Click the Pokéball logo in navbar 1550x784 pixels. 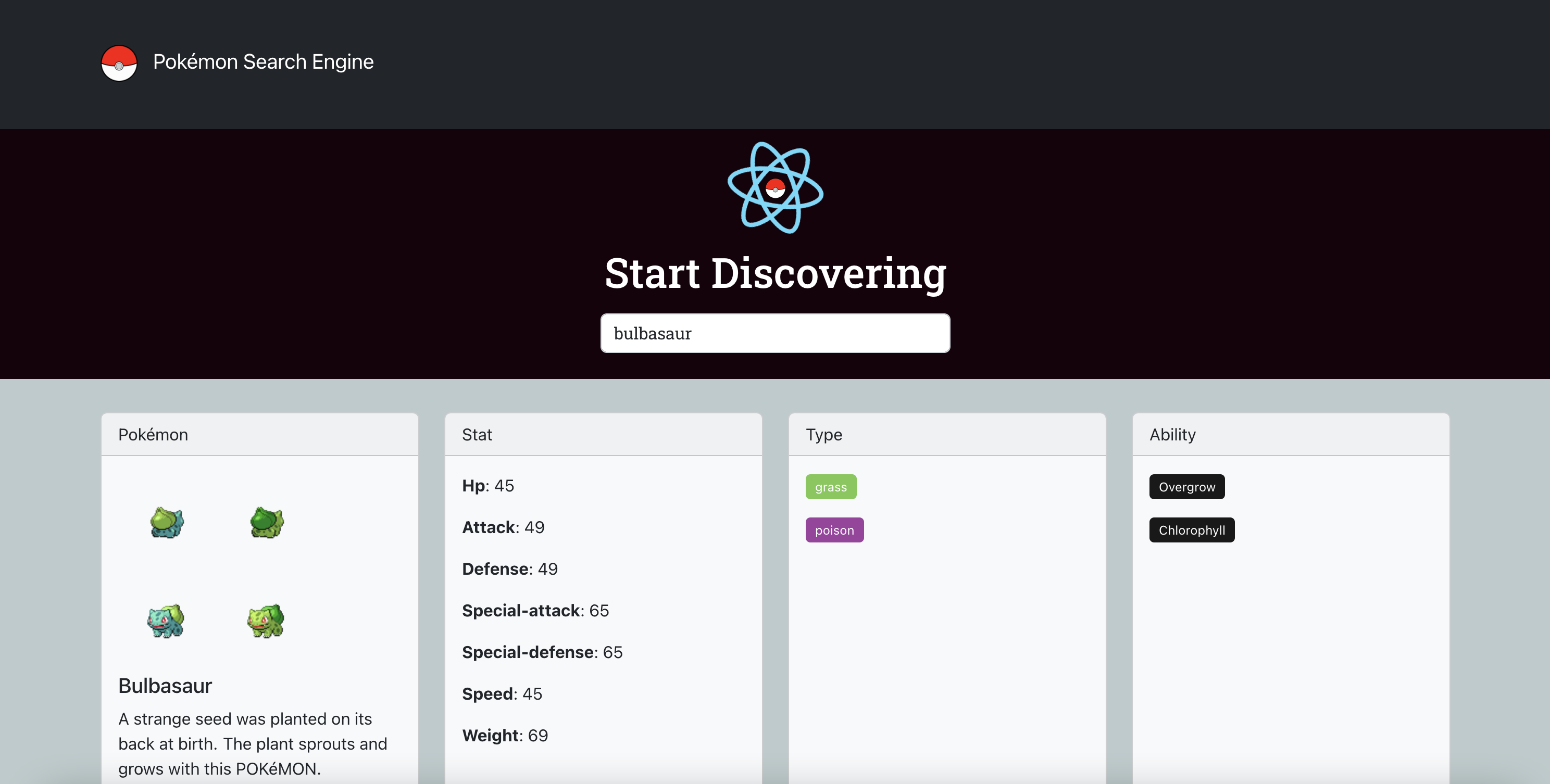click(119, 62)
